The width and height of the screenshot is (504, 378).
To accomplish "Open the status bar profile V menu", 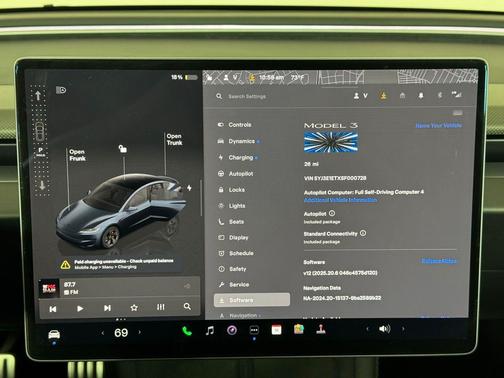I will coord(230,78).
